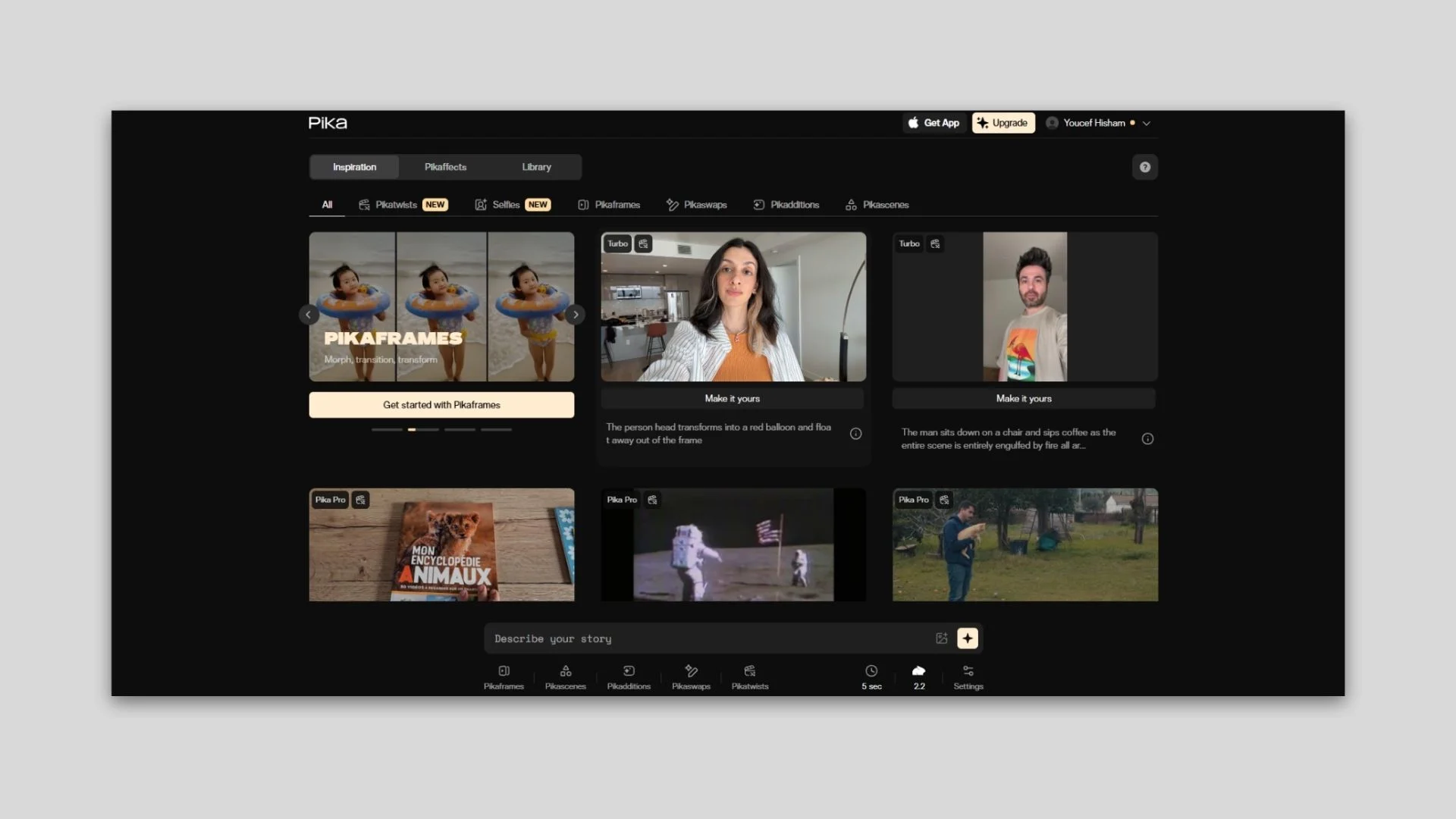Open the Settings options panel
The width and height of the screenshot is (1456, 819).
tap(968, 677)
